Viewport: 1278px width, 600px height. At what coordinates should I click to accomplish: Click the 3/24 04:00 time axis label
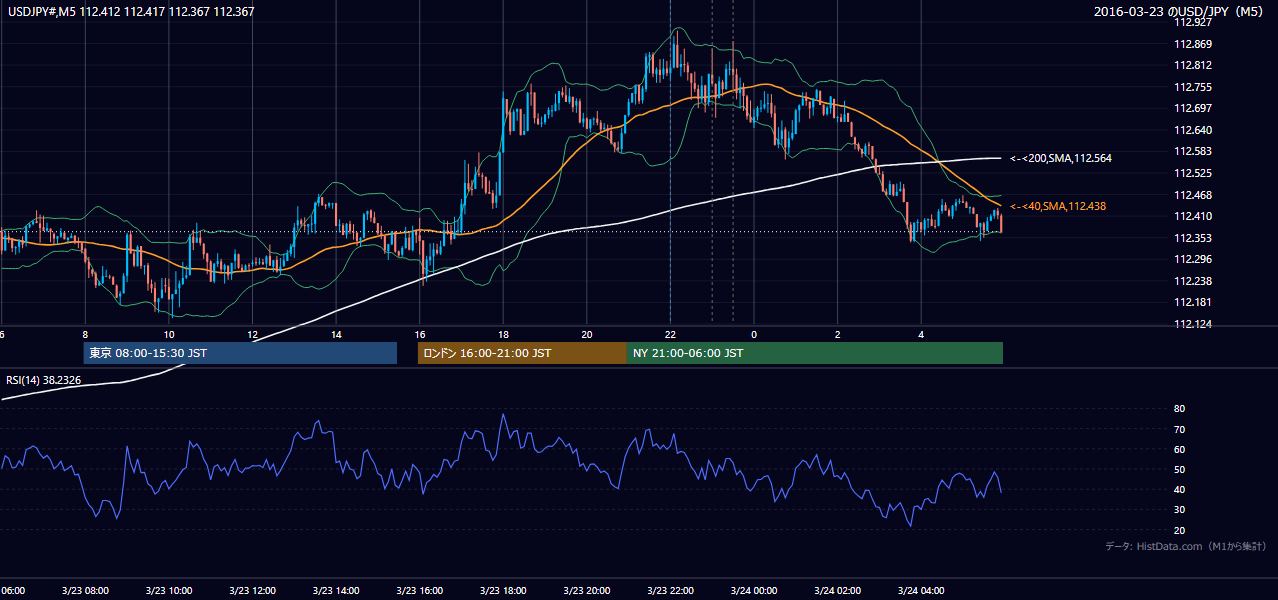(920, 590)
